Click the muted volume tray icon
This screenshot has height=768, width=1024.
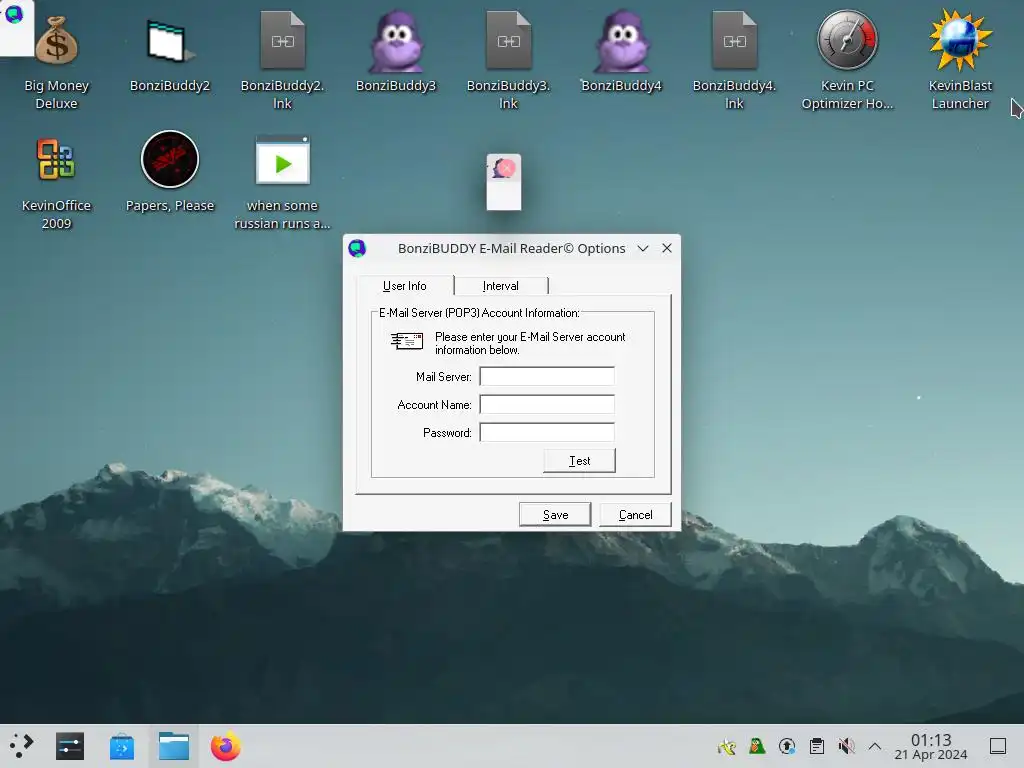pos(846,746)
